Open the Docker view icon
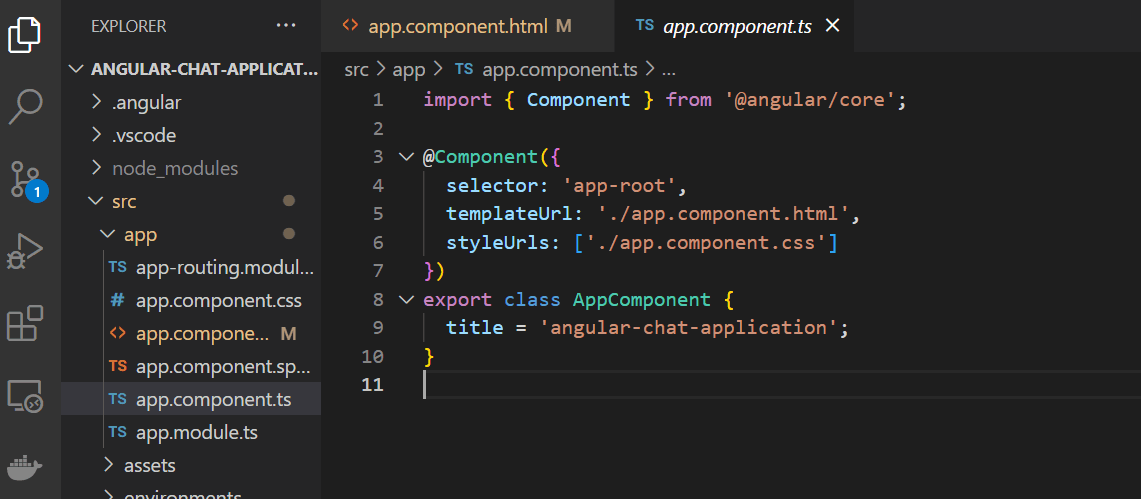1141x499 pixels. [25, 468]
